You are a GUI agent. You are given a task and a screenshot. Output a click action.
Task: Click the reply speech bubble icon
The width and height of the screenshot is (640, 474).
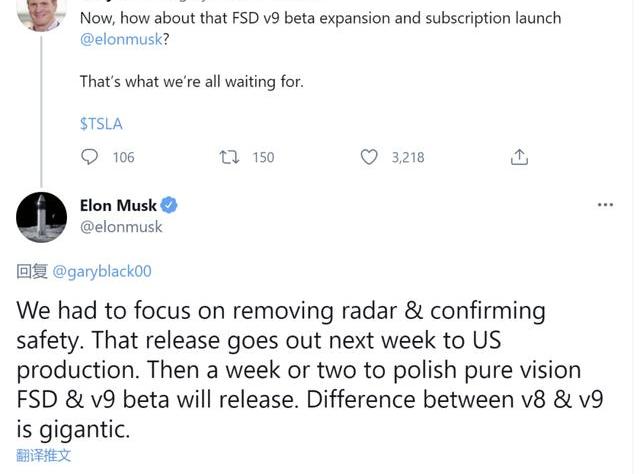(x=89, y=157)
